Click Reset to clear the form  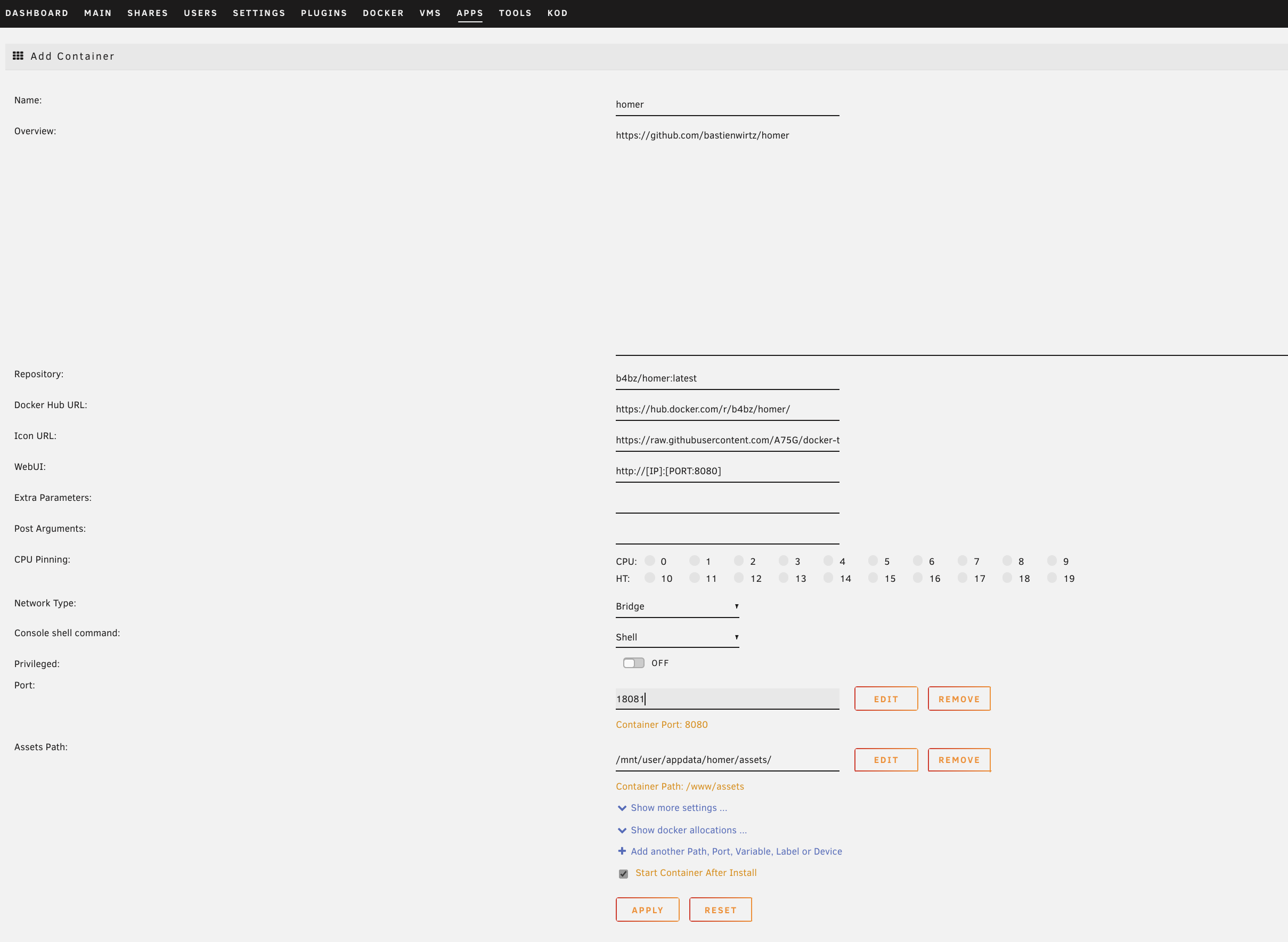[720, 909]
